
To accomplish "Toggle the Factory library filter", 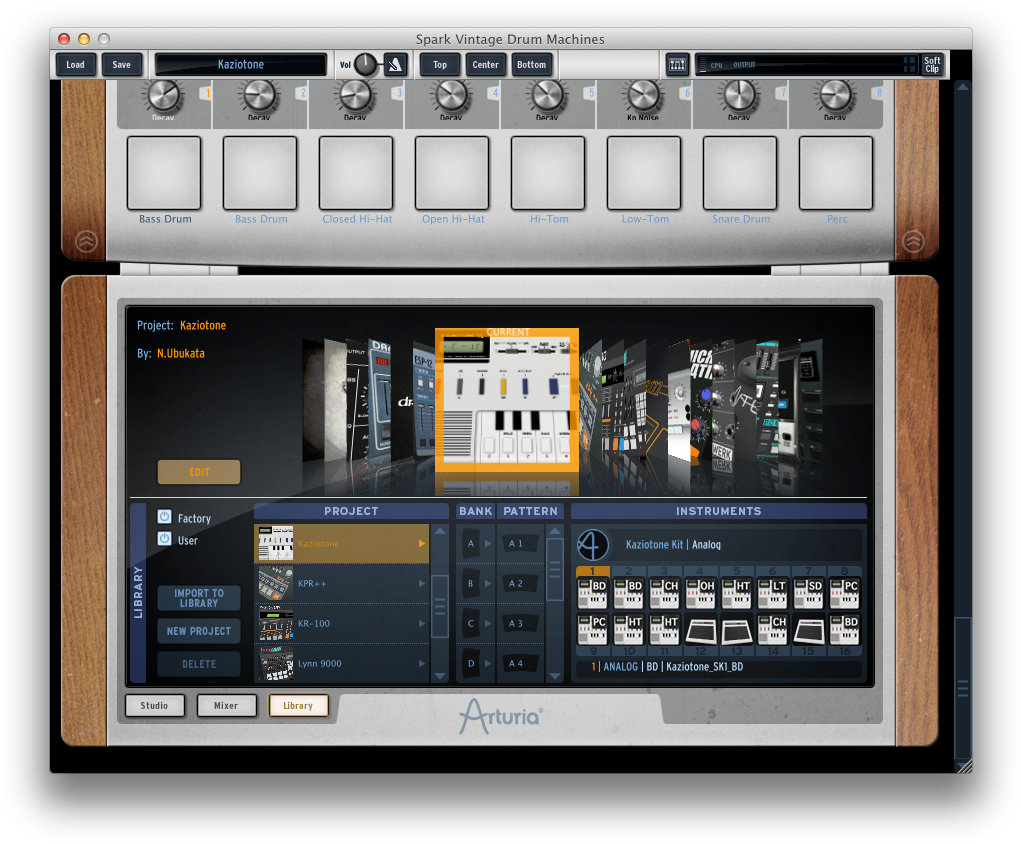I will coord(164,517).
